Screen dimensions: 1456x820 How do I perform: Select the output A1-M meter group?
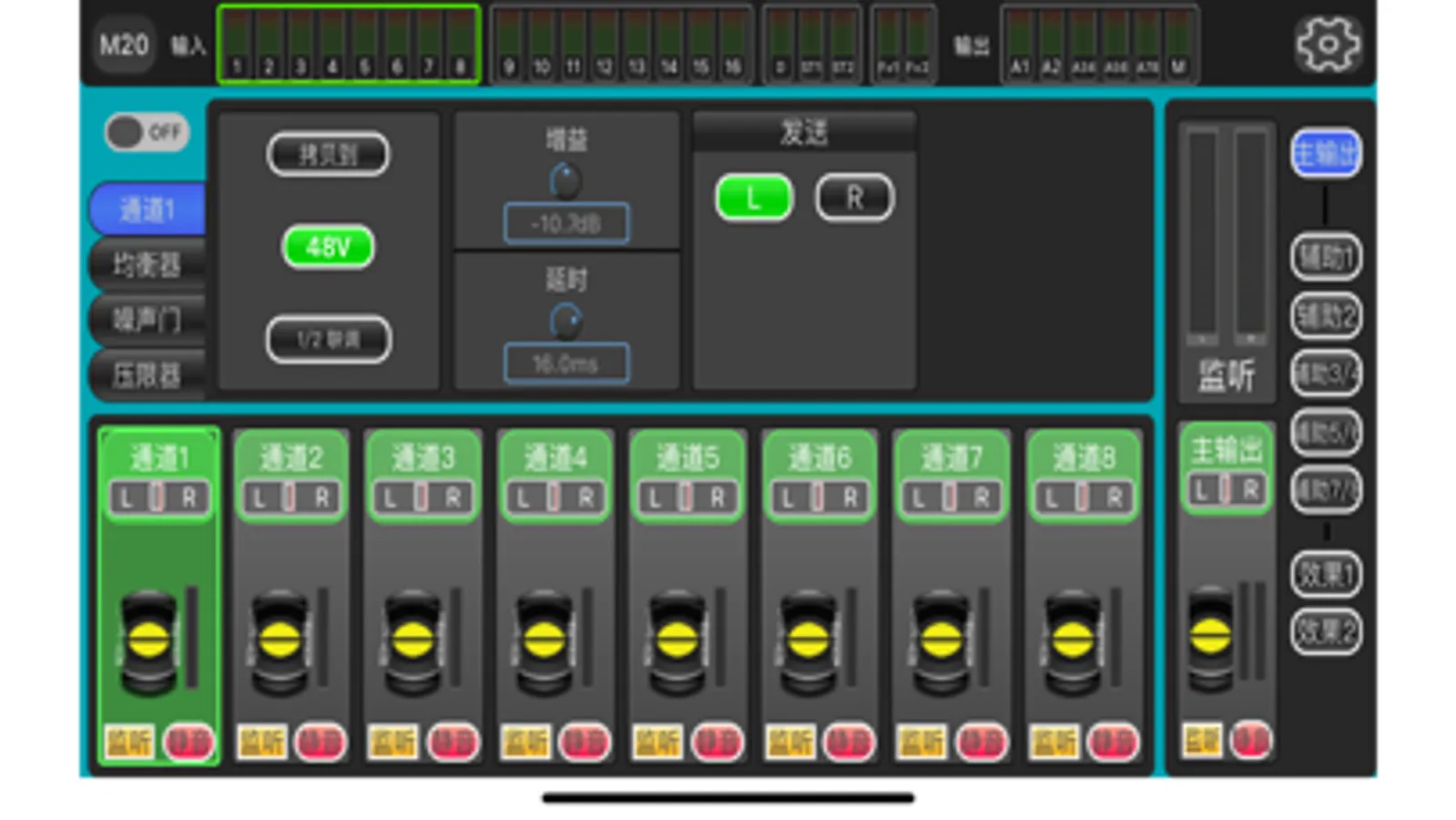1099,44
